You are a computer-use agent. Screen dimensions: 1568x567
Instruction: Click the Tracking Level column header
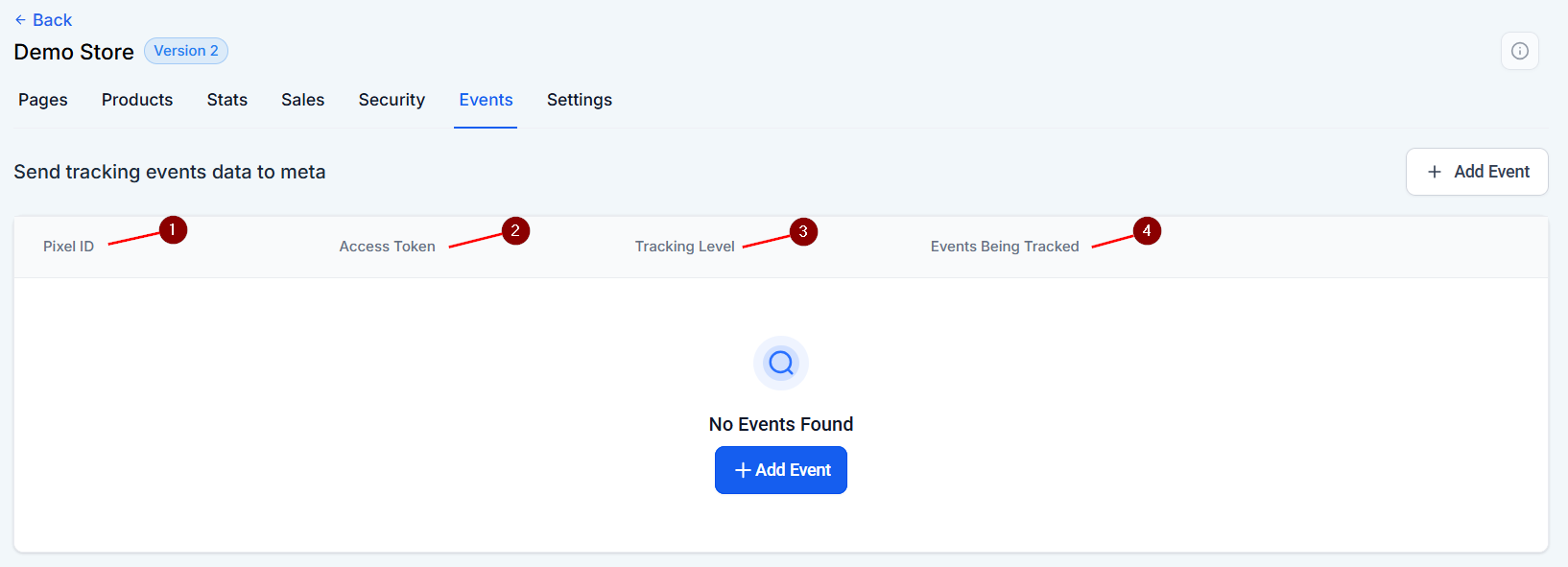[684, 247]
